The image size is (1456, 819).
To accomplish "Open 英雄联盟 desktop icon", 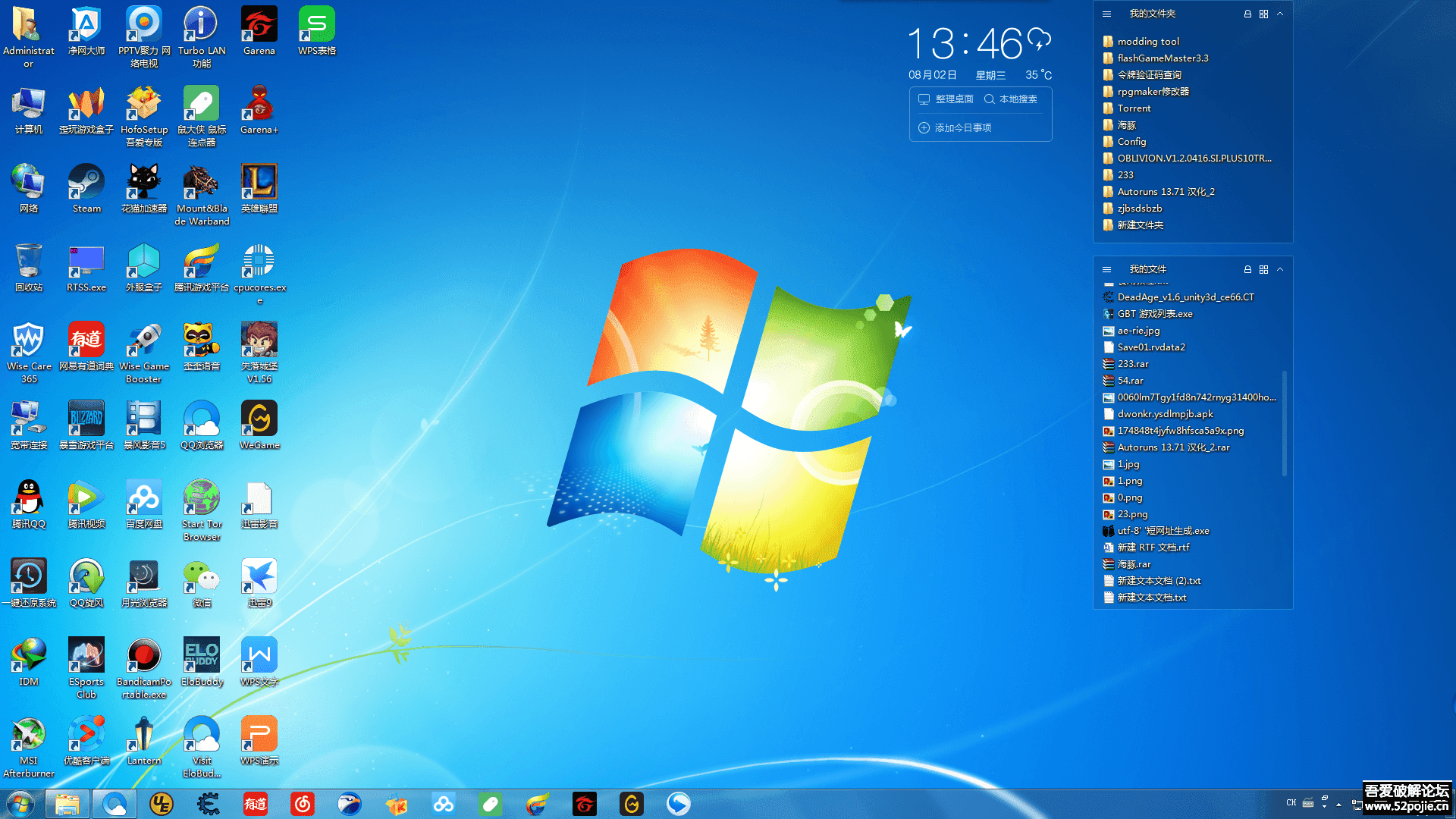I will pos(259,189).
